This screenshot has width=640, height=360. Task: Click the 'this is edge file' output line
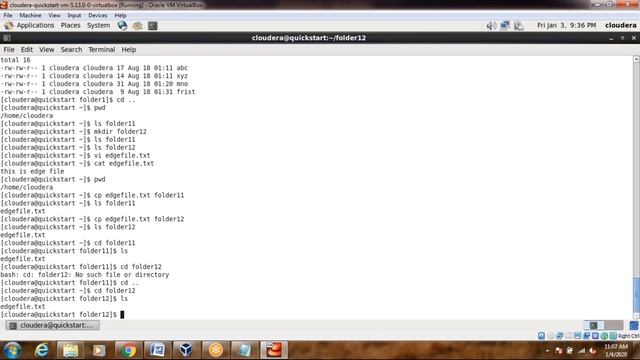pos(32,171)
